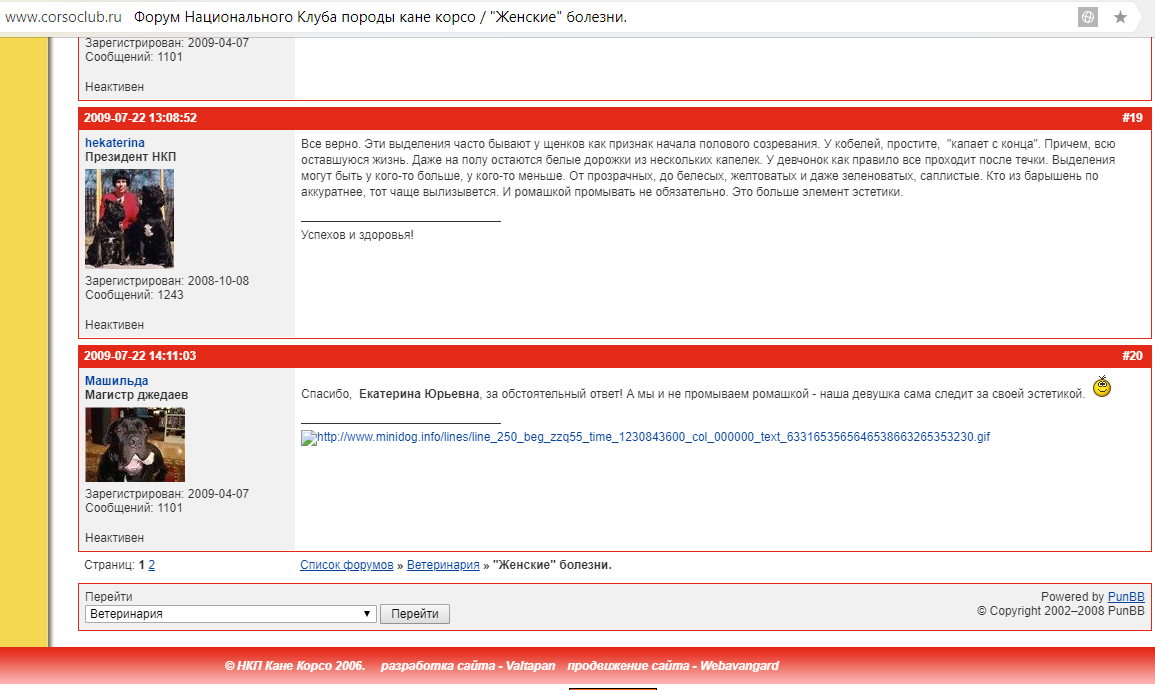The height and width of the screenshot is (690, 1155).
Task: Open the PunBB link in the footer
Action: click(x=1126, y=596)
